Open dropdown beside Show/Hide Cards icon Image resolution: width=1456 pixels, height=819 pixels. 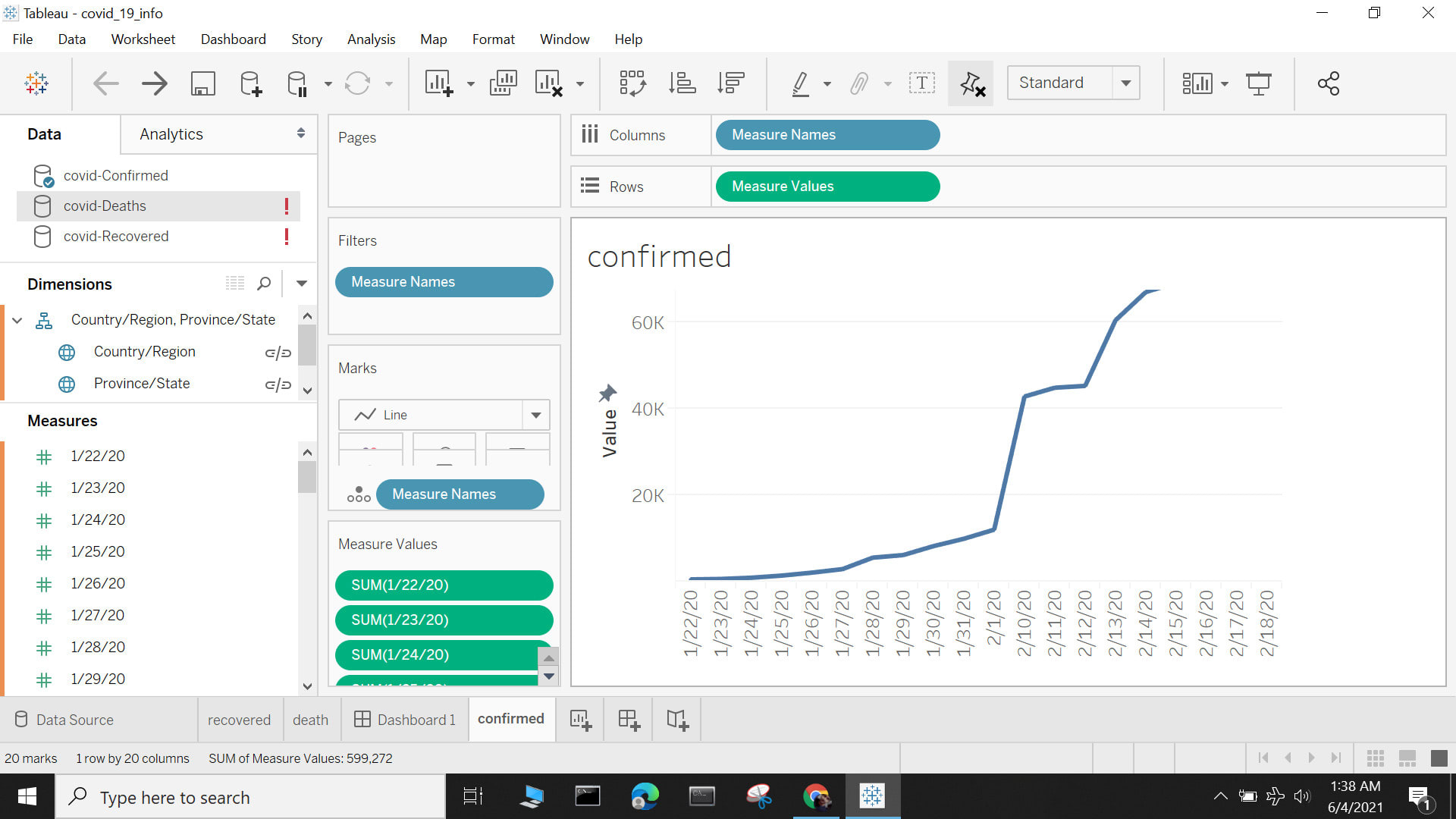point(1225,83)
